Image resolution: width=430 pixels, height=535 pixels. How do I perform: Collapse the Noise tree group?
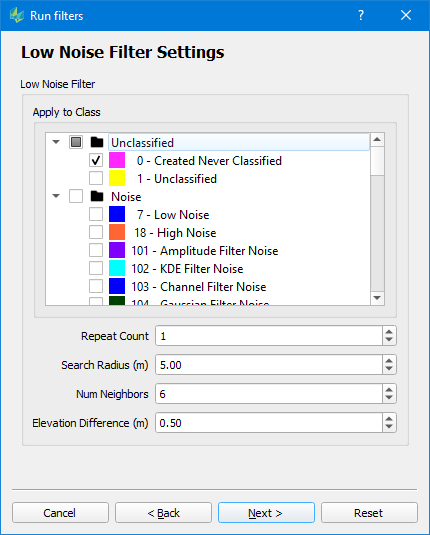tap(56, 196)
